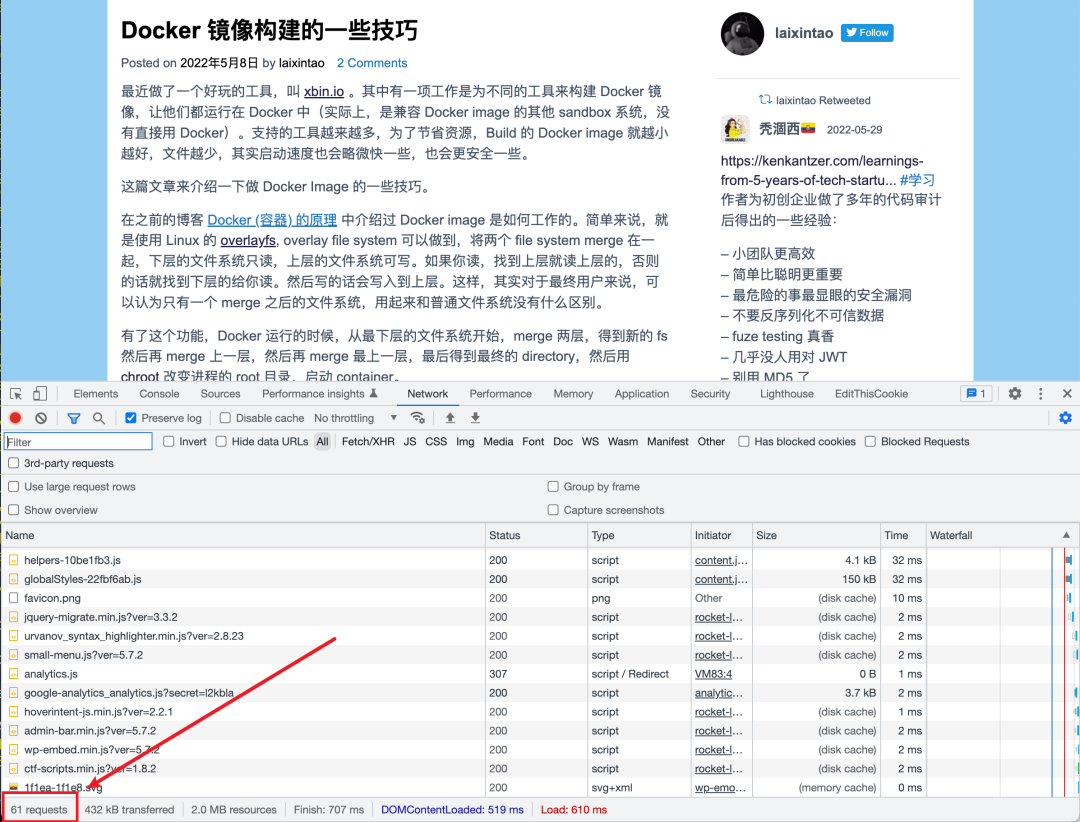Screen dimensions: 1080x822
Task: Open the content.j… initiator of helpers-10be1fb3.js
Action: 720,560
